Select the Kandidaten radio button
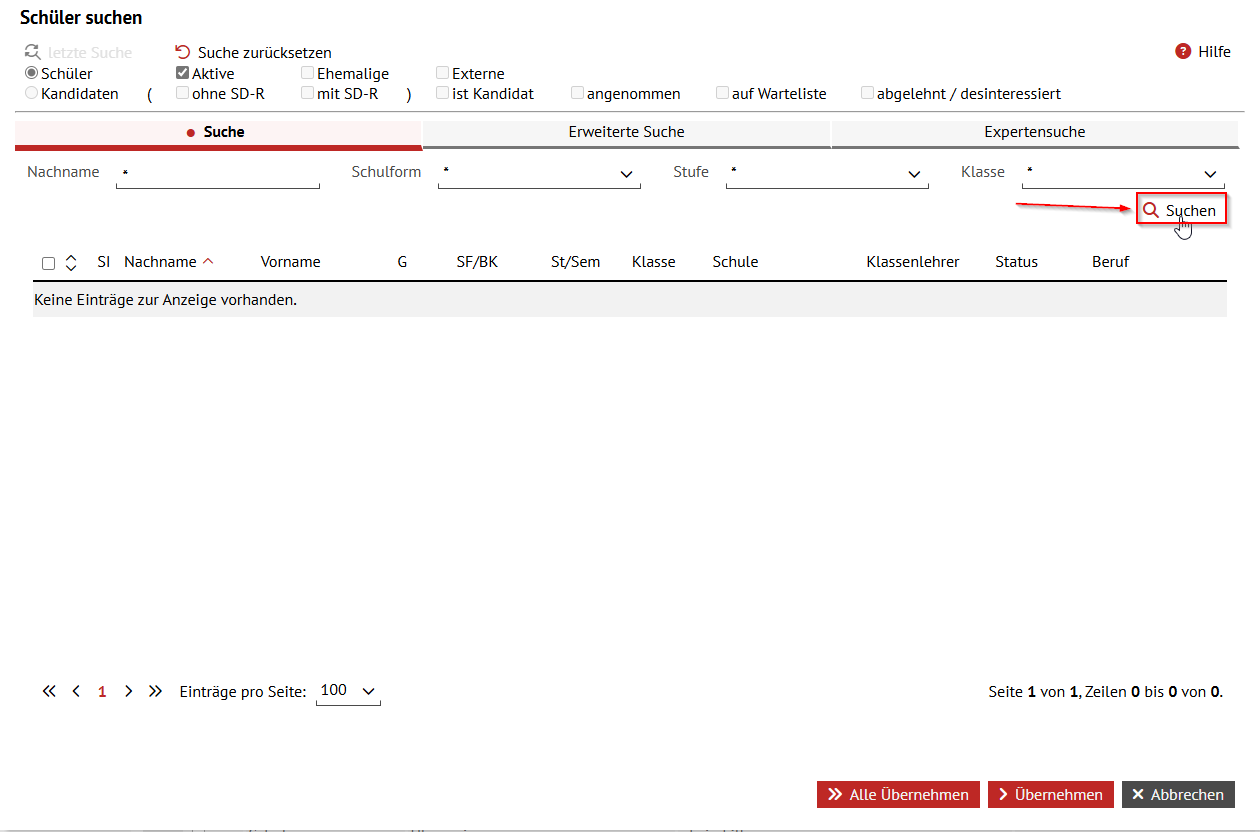1260x832 pixels. (31, 93)
